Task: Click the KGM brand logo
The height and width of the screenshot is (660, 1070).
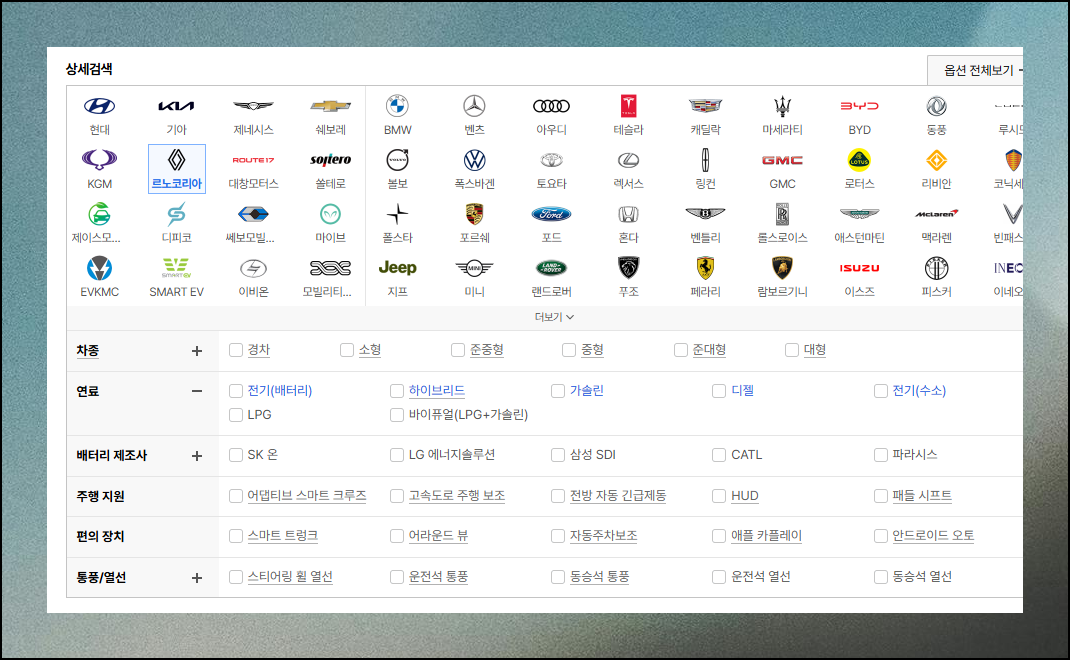Action: 100,160
